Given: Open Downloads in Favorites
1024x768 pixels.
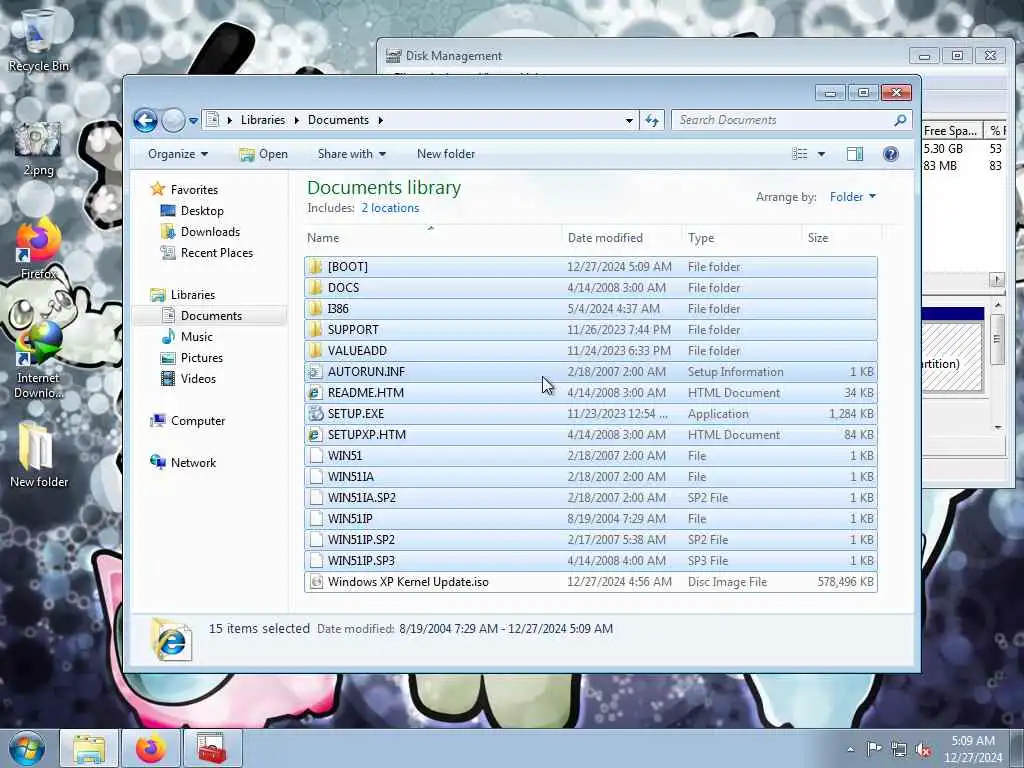Looking at the screenshot, I should tap(210, 232).
